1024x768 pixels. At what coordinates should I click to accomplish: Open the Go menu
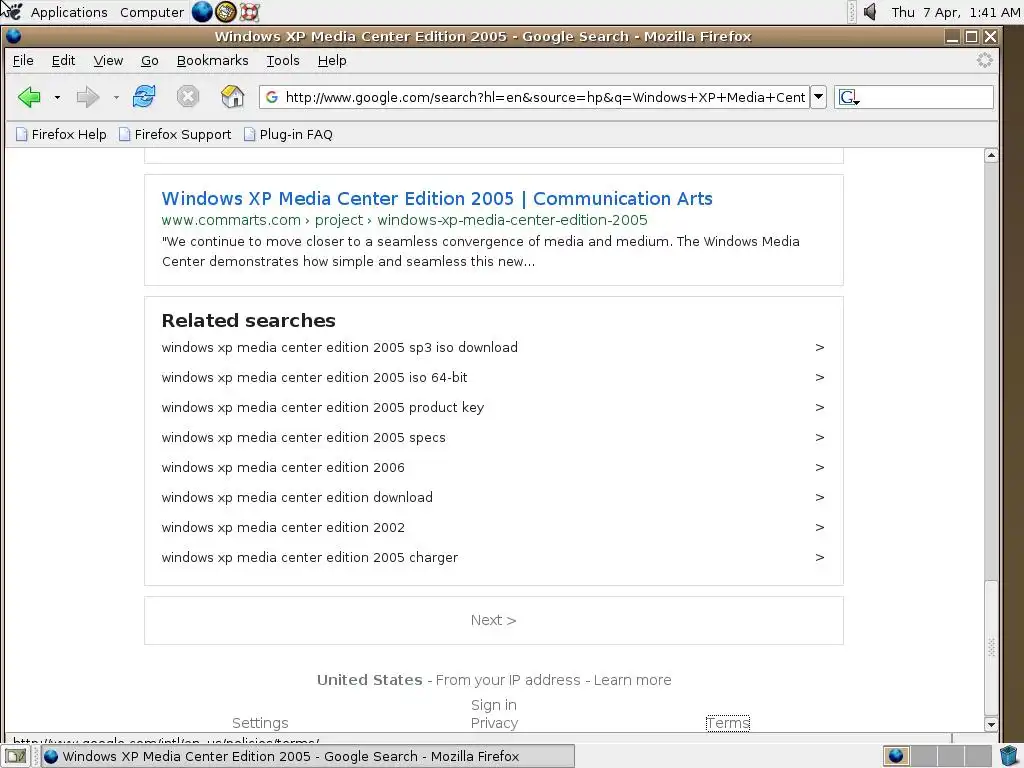click(x=150, y=61)
